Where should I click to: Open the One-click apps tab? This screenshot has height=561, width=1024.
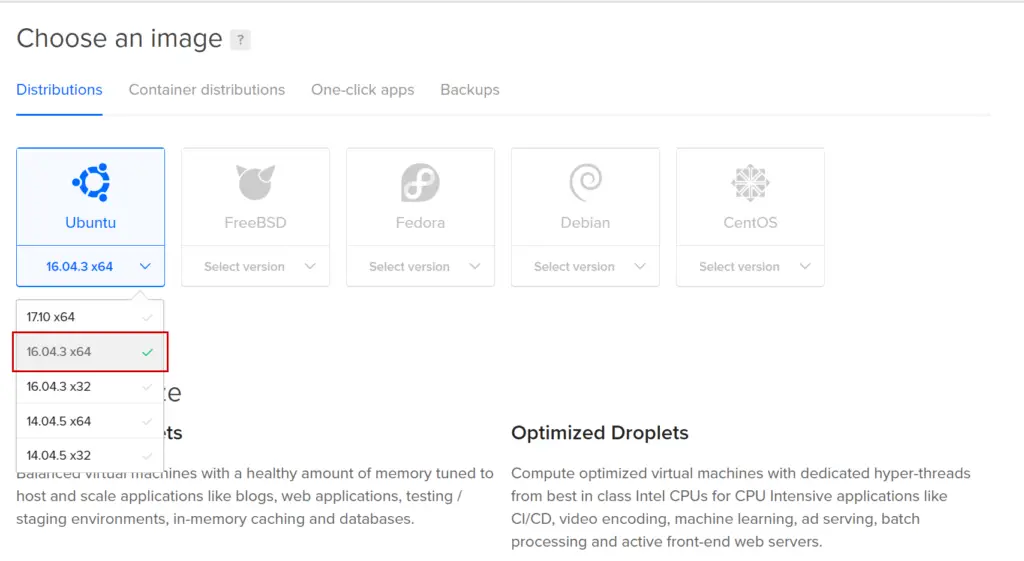pyautogui.click(x=362, y=89)
